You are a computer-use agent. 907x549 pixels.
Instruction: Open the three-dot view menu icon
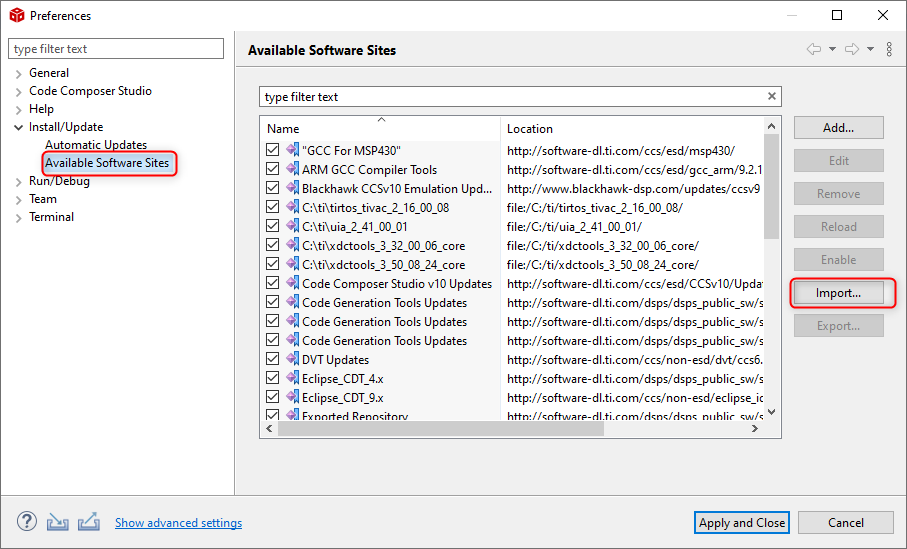point(889,49)
